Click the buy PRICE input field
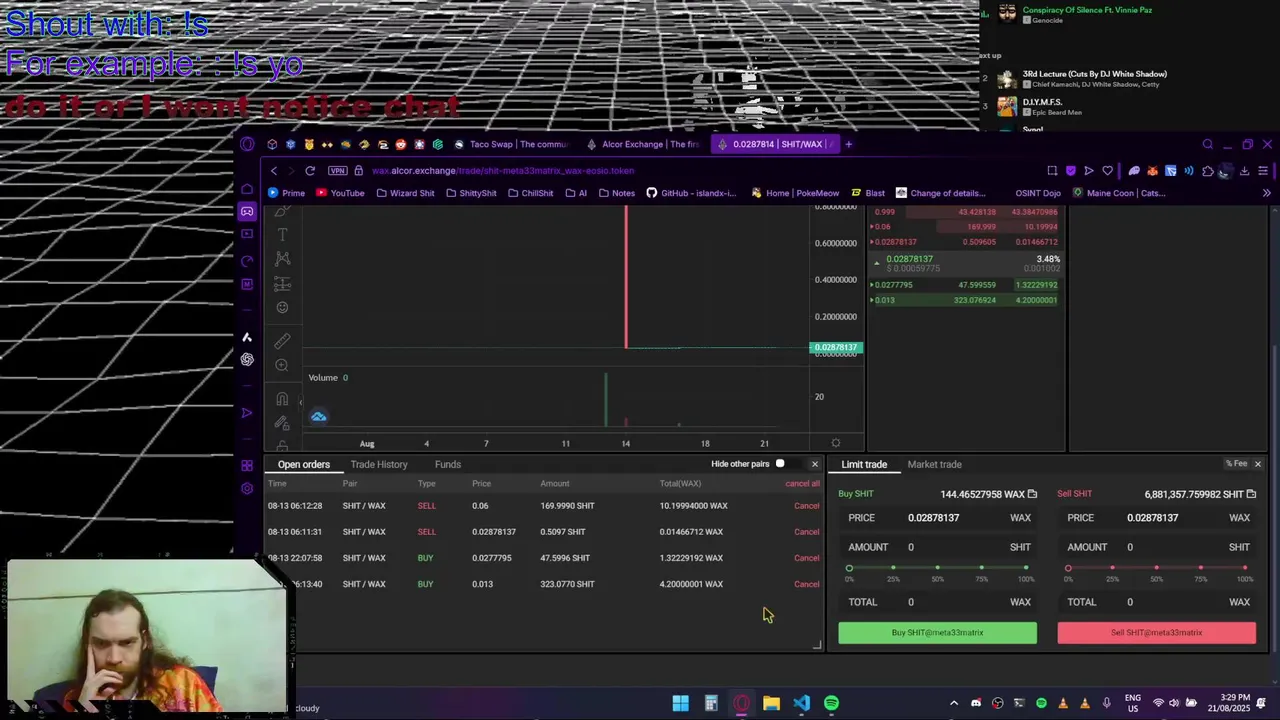Image resolution: width=1280 pixels, height=720 pixels. coord(937,518)
